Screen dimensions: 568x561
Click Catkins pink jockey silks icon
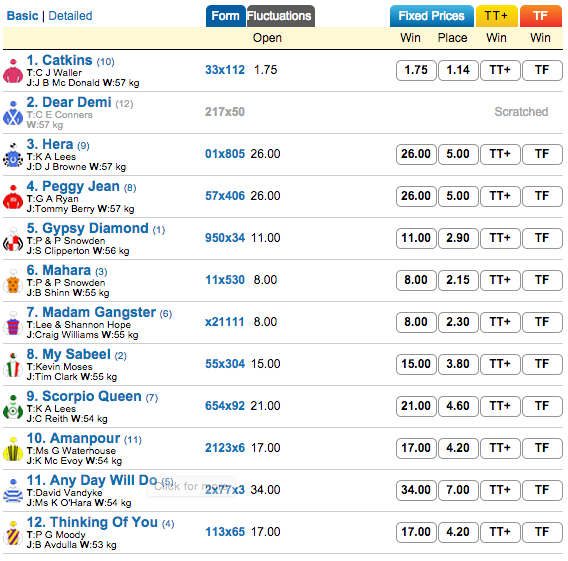[x=13, y=71]
